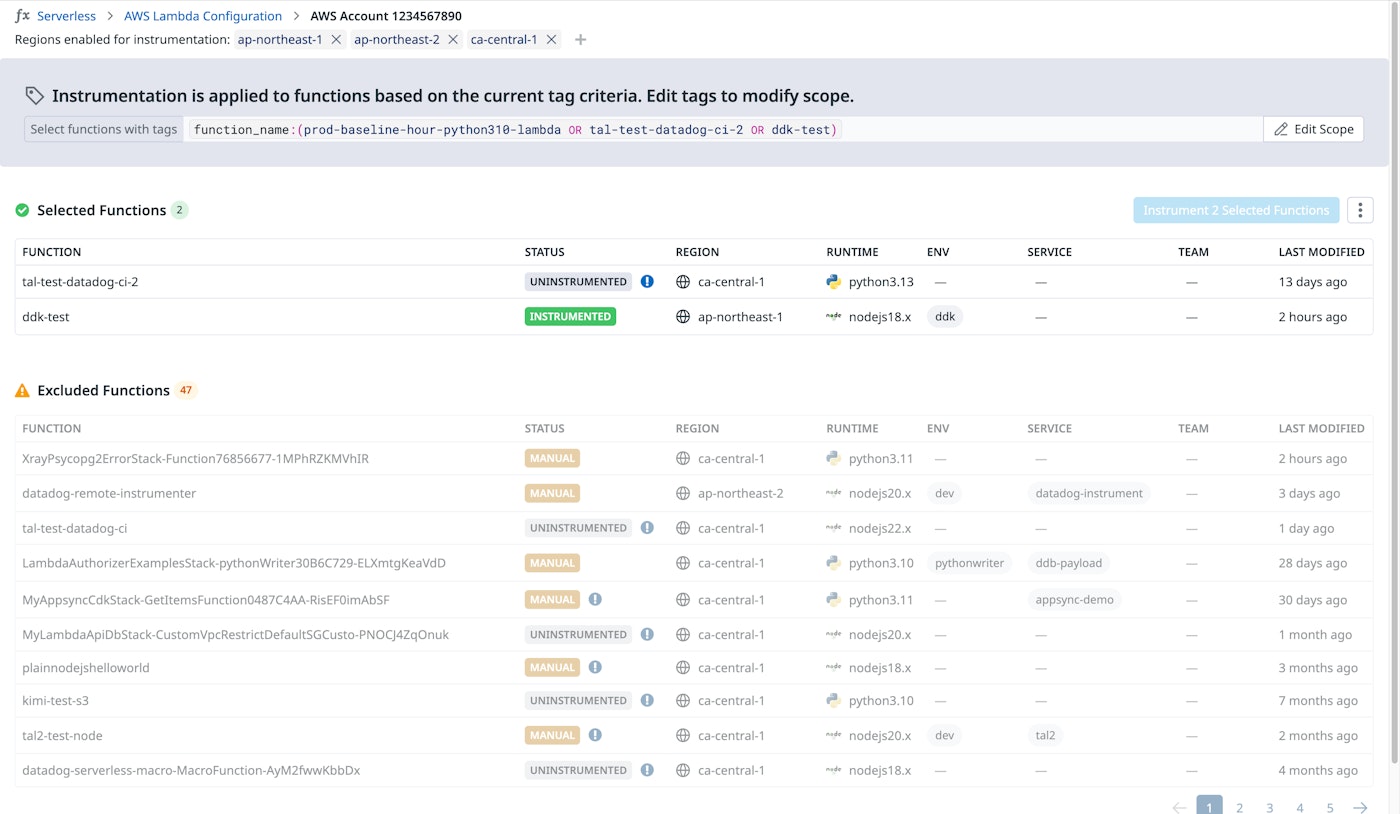The image size is (1400, 814).
Task: Click globe icon in ddk-test row
Action: pyautogui.click(x=683, y=317)
